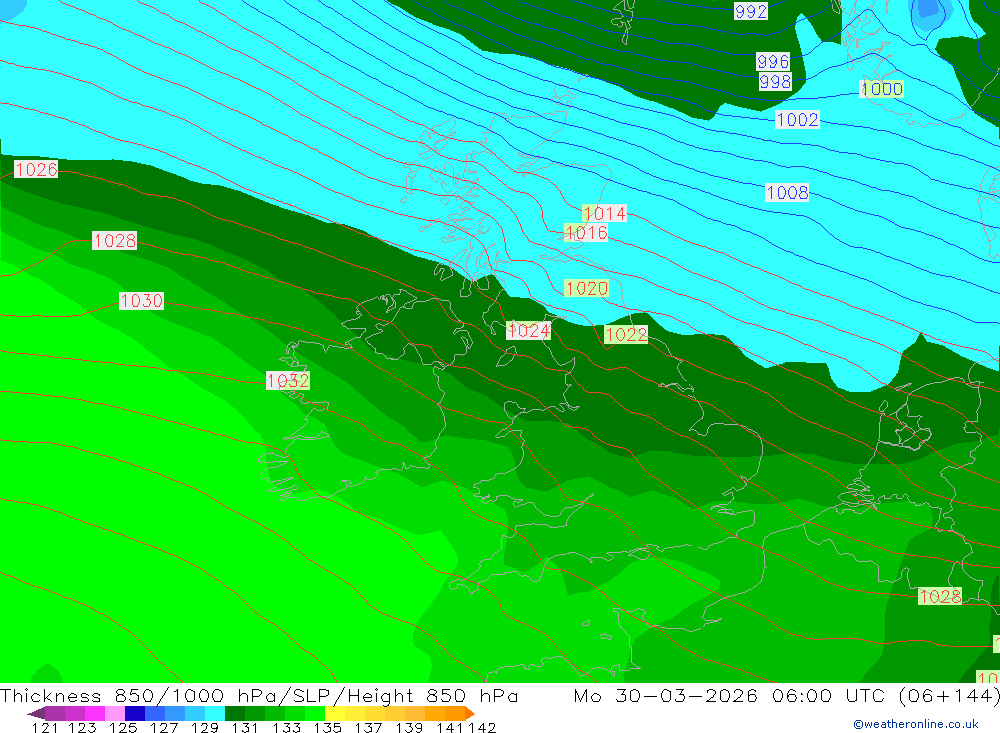Click the 1028 label over the continent

pyautogui.click(x=940, y=596)
